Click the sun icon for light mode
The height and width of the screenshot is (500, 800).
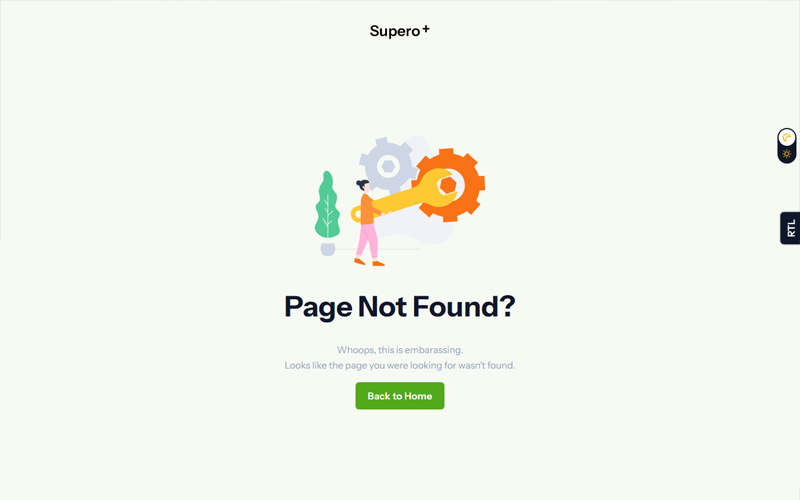[787, 154]
